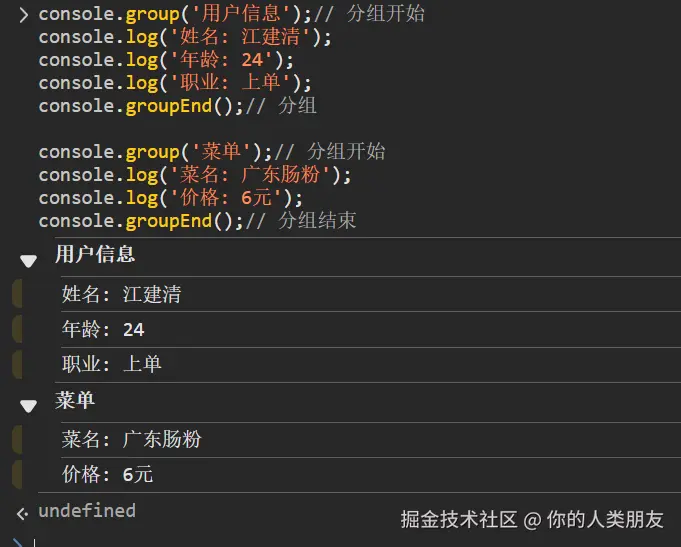The width and height of the screenshot is (681, 547).
Task: Click the left marker beside 菜名 row
Action: (17, 439)
